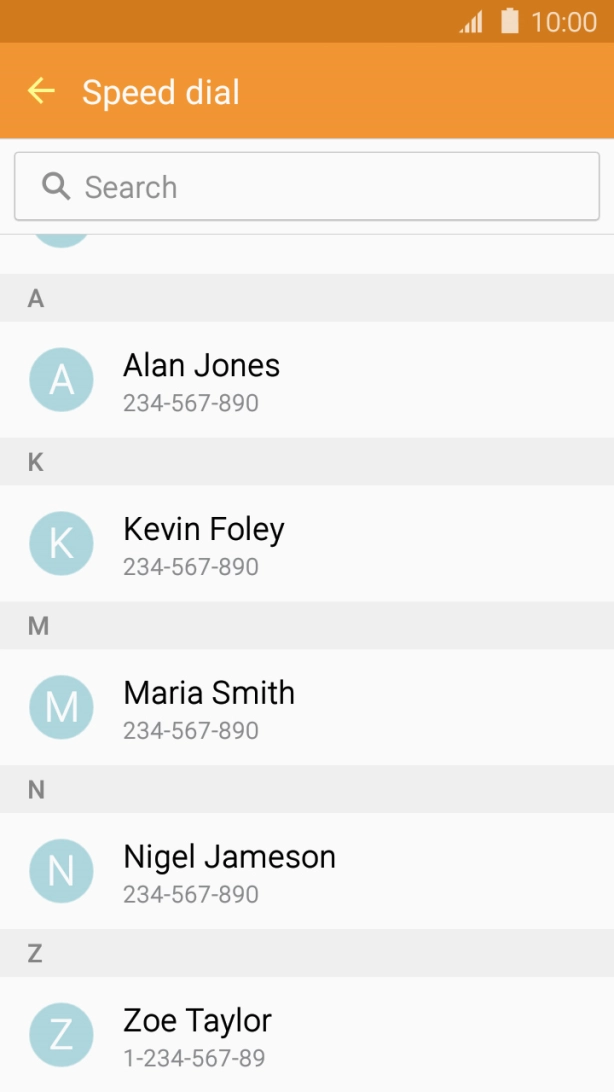Tap Zoe Taylor's phone number
The image size is (614, 1092).
pyautogui.click(x=194, y=1058)
